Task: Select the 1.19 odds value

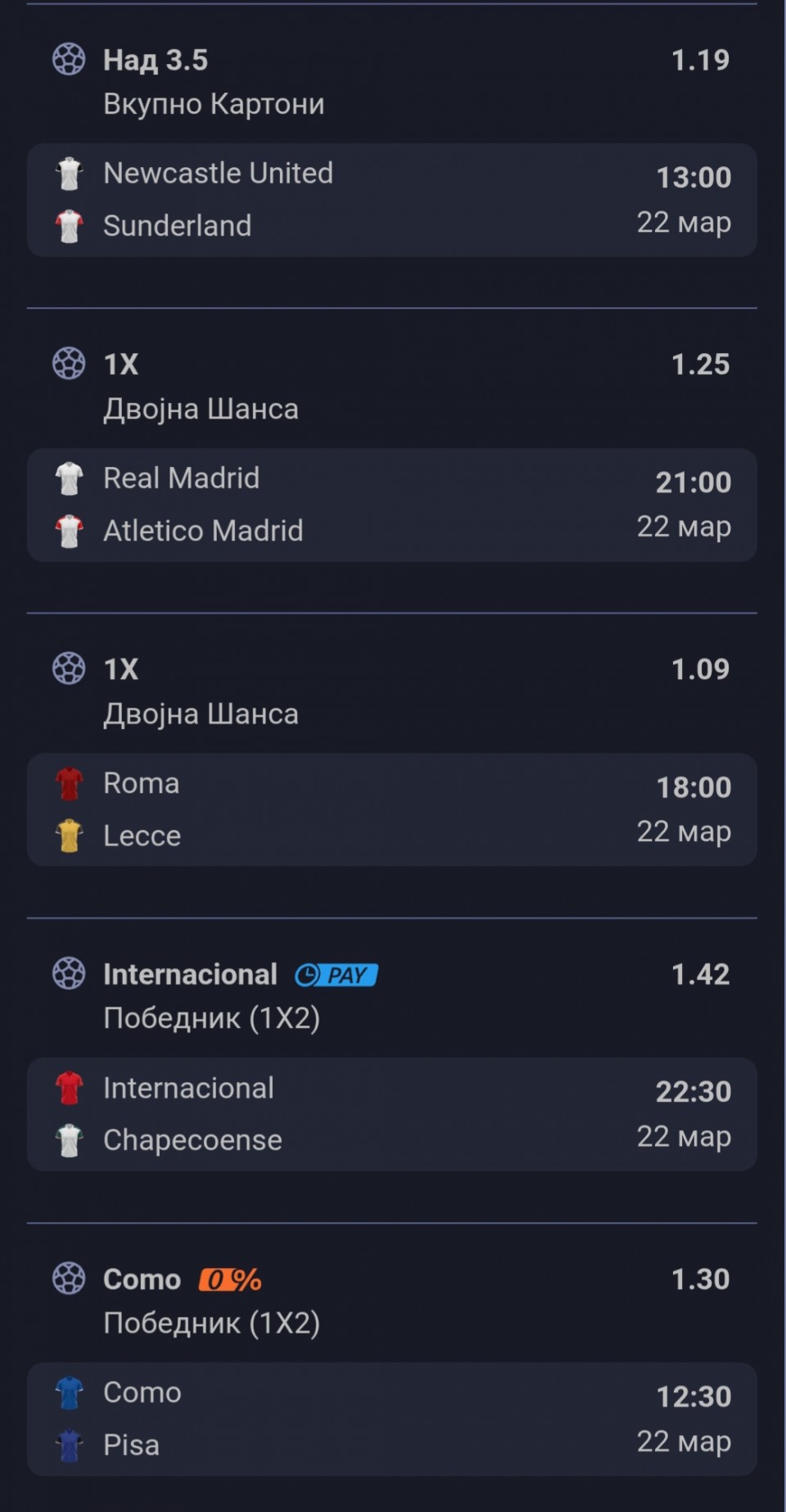Action: click(x=700, y=60)
